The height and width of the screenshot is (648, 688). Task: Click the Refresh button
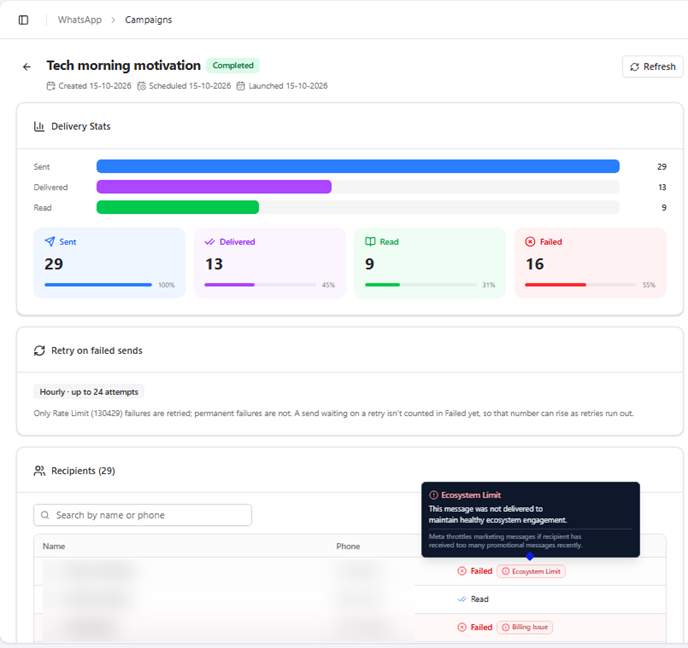[x=652, y=67]
